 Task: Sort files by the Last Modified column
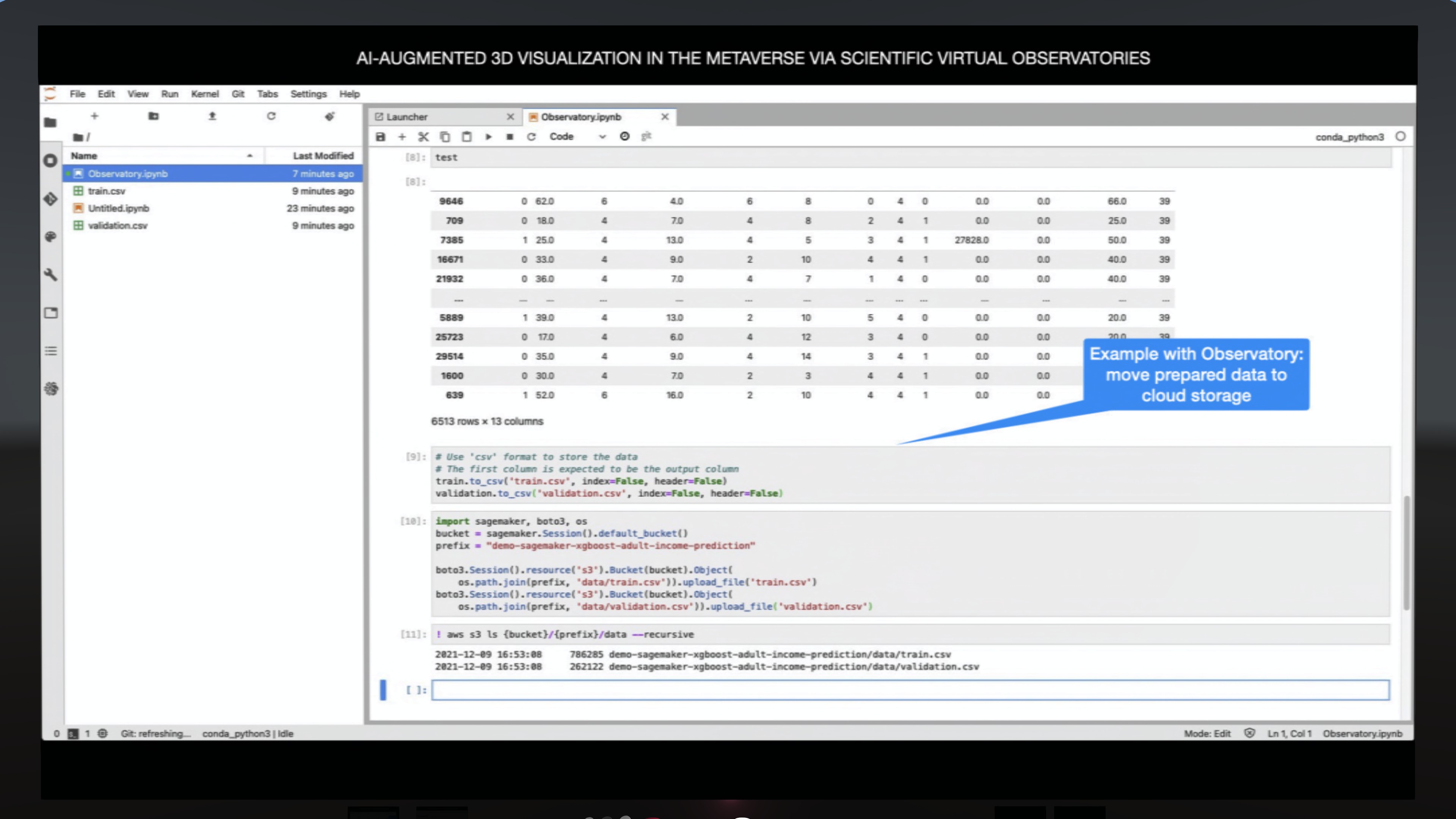point(323,155)
